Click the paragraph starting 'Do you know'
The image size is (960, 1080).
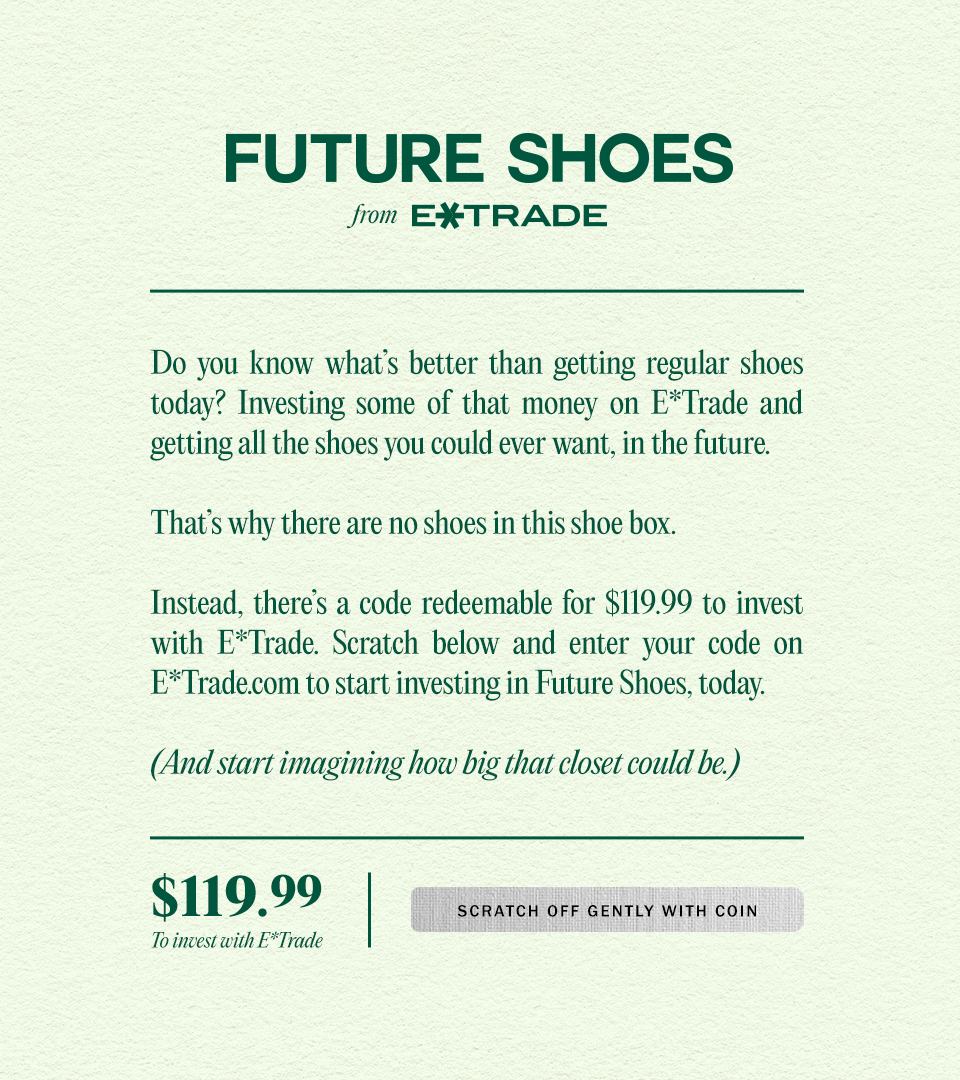[477, 404]
